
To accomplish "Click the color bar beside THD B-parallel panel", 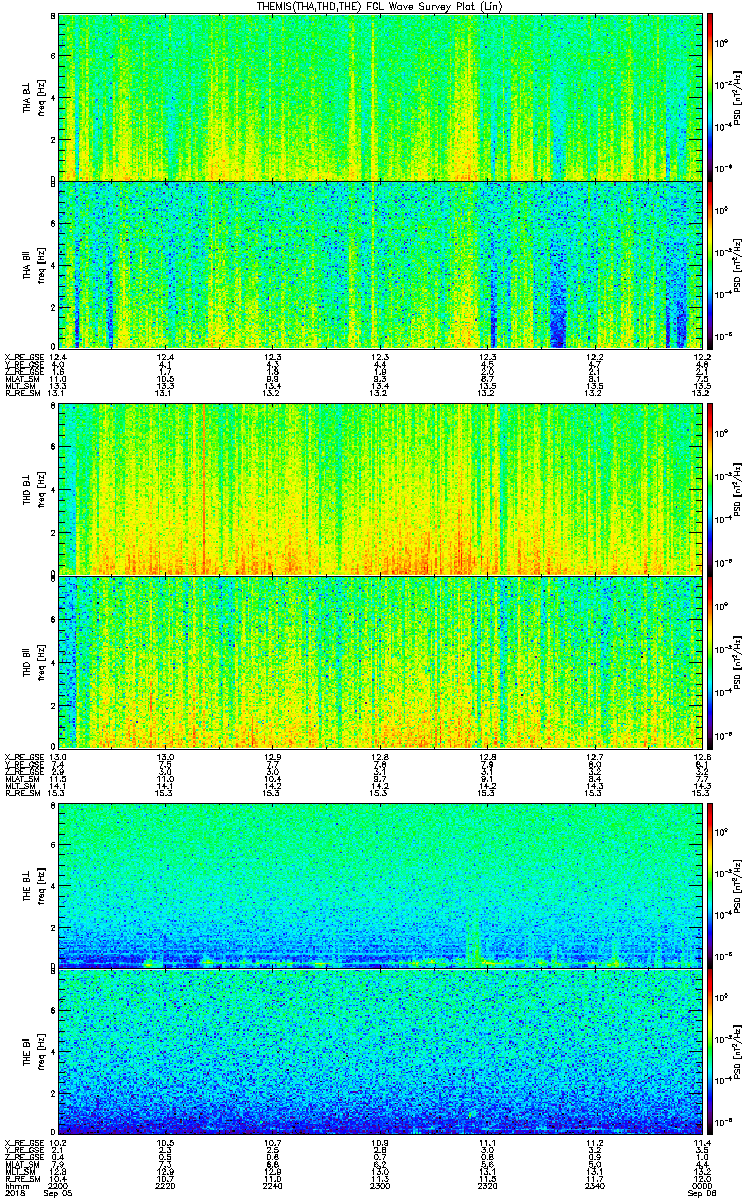I will (x=710, y=661).
